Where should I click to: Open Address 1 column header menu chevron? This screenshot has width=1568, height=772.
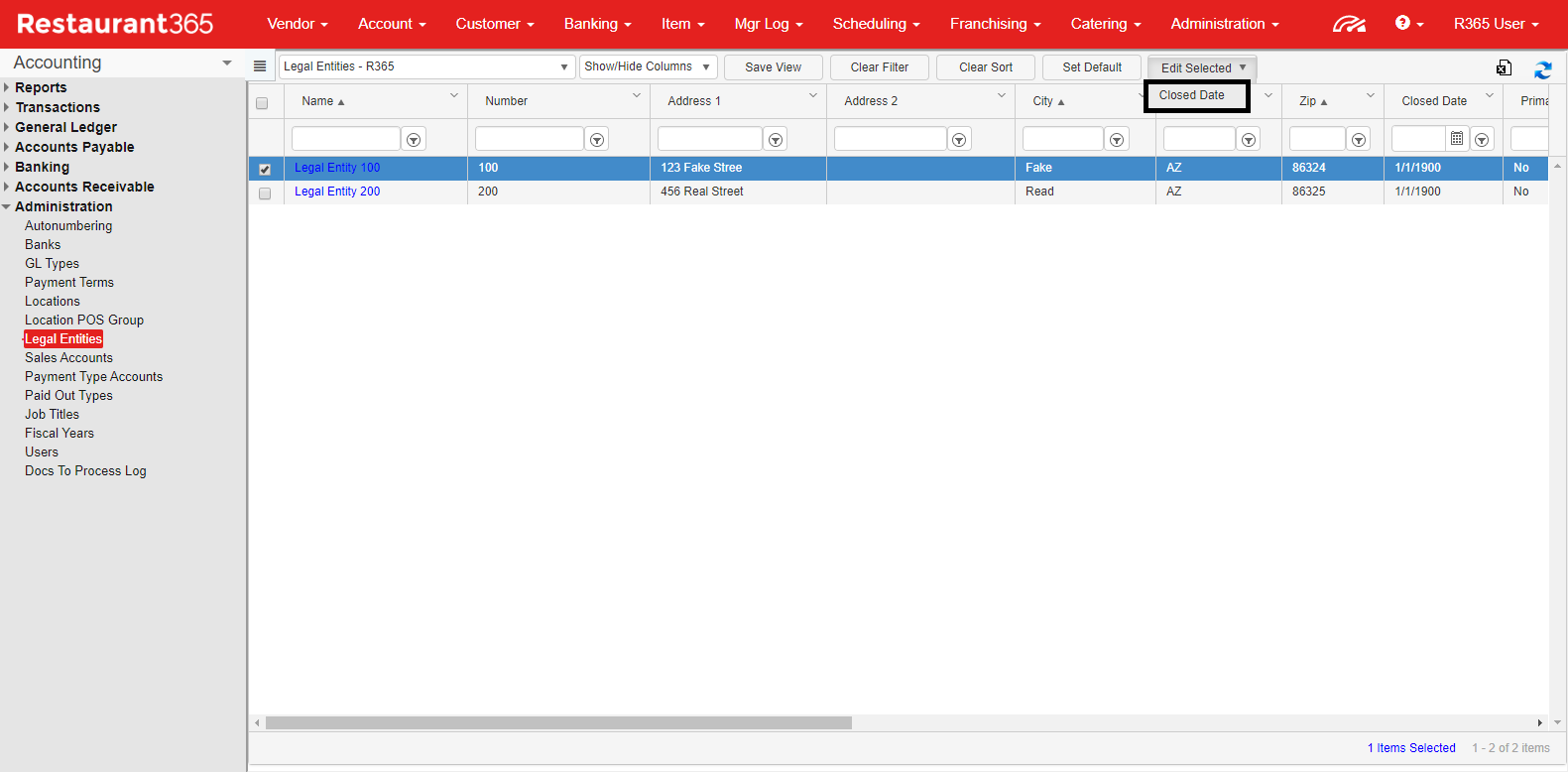(x=813, y=95)
